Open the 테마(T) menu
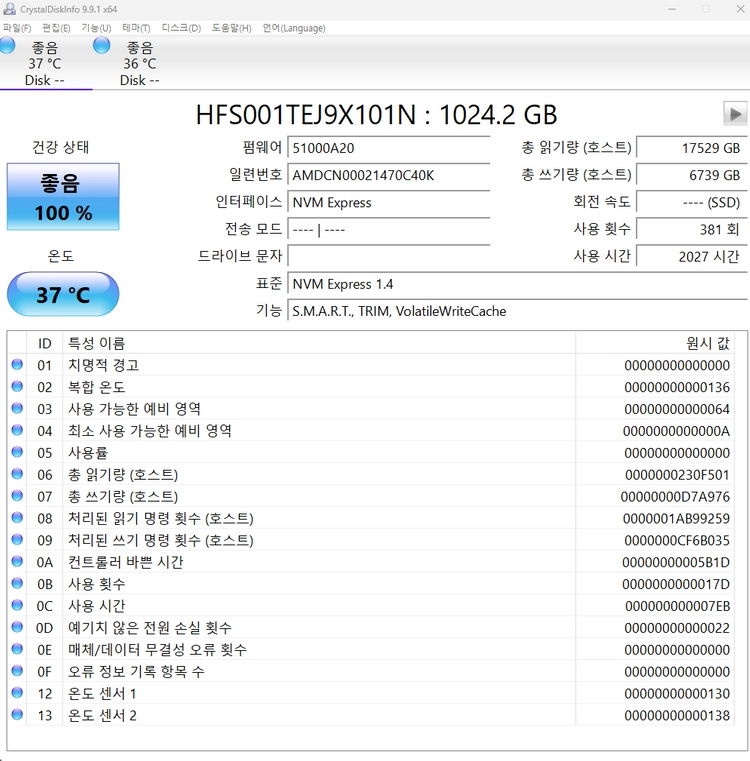The width and height of the screenshot is (750, 761). tap(136, 28)
